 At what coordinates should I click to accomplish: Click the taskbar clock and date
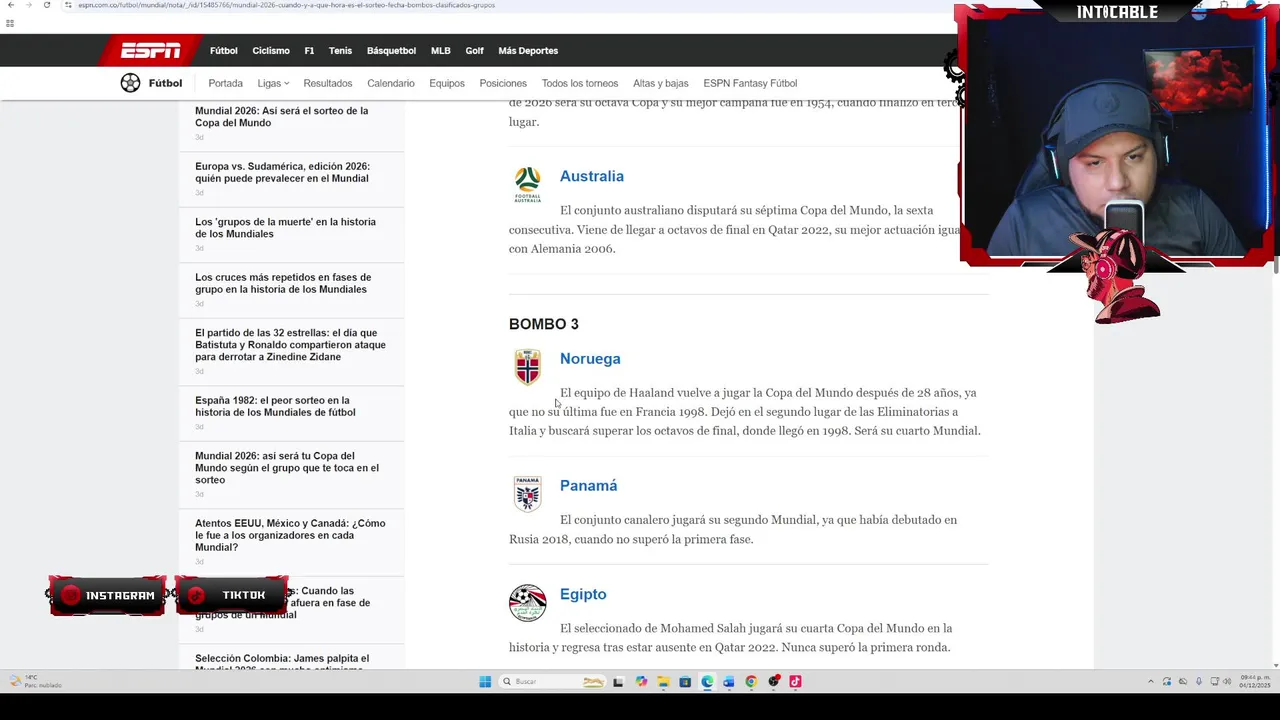coord(1255,681)
